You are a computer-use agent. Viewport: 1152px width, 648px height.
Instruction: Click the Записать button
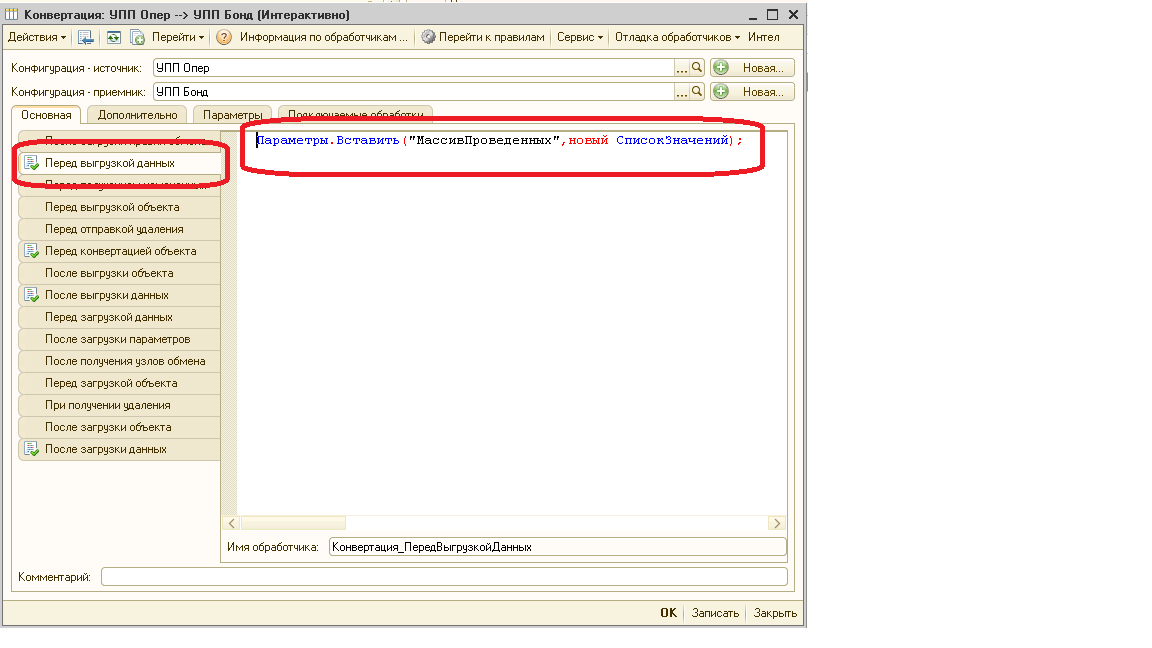pos(715,613)
